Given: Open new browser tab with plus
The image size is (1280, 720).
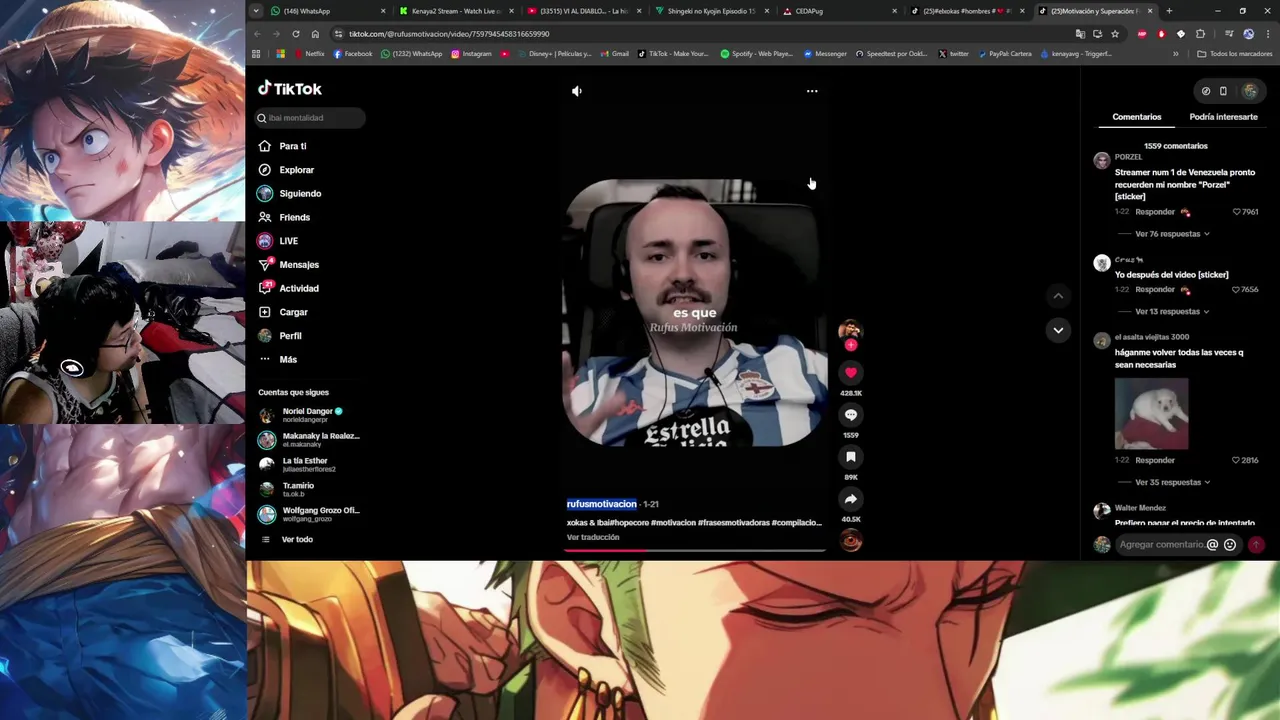Looking at the screenshot, I should coord(1169,11).
